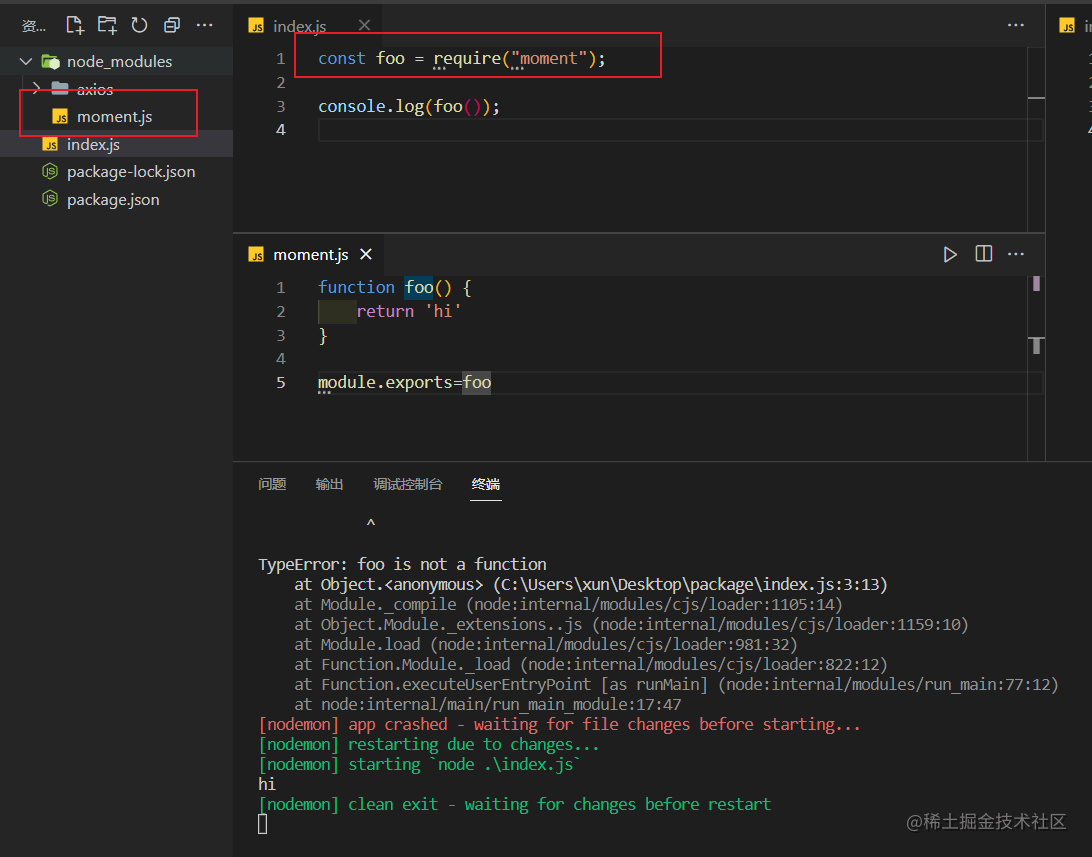
Task: Create a new file in the explorer
Action: 74,25
